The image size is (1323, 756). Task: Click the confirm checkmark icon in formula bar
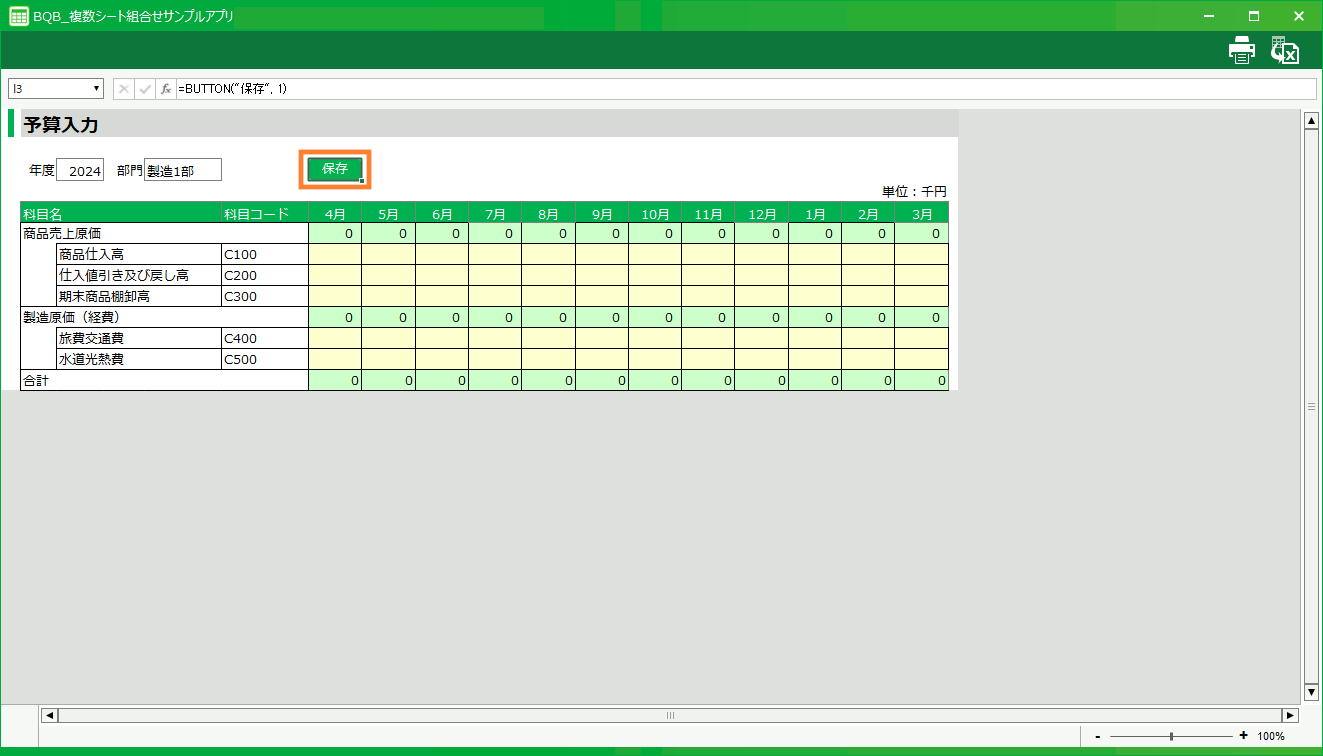[145, 89]
